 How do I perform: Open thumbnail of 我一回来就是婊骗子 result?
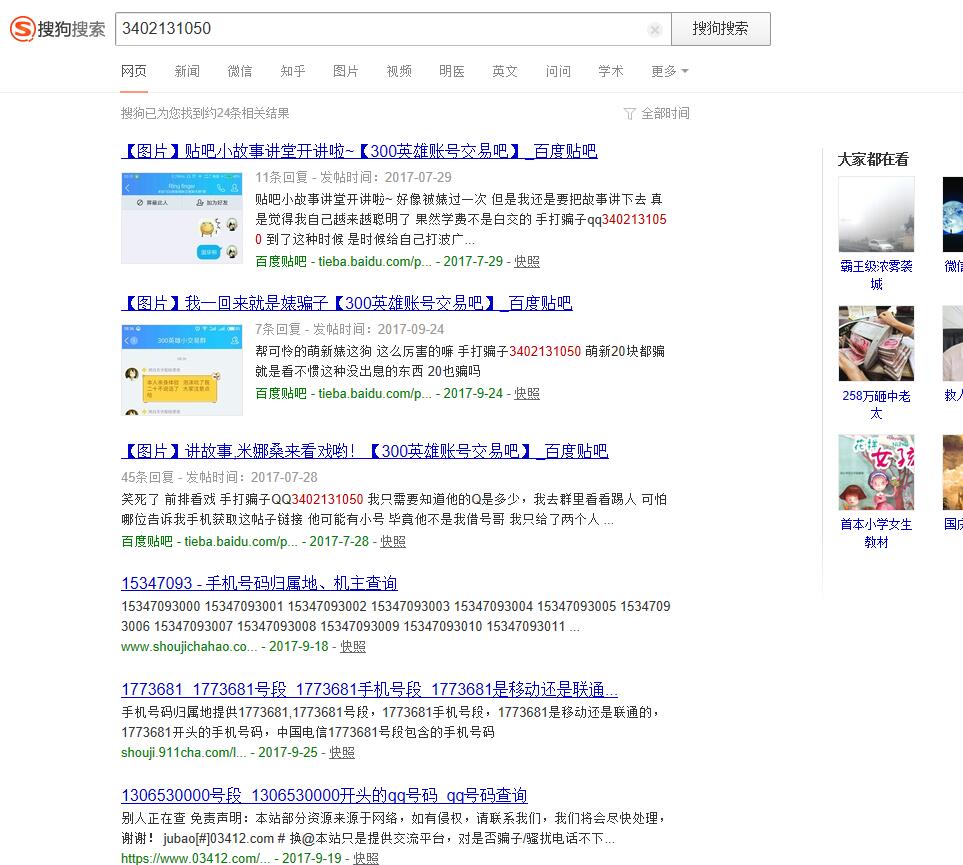pos(182,370)
